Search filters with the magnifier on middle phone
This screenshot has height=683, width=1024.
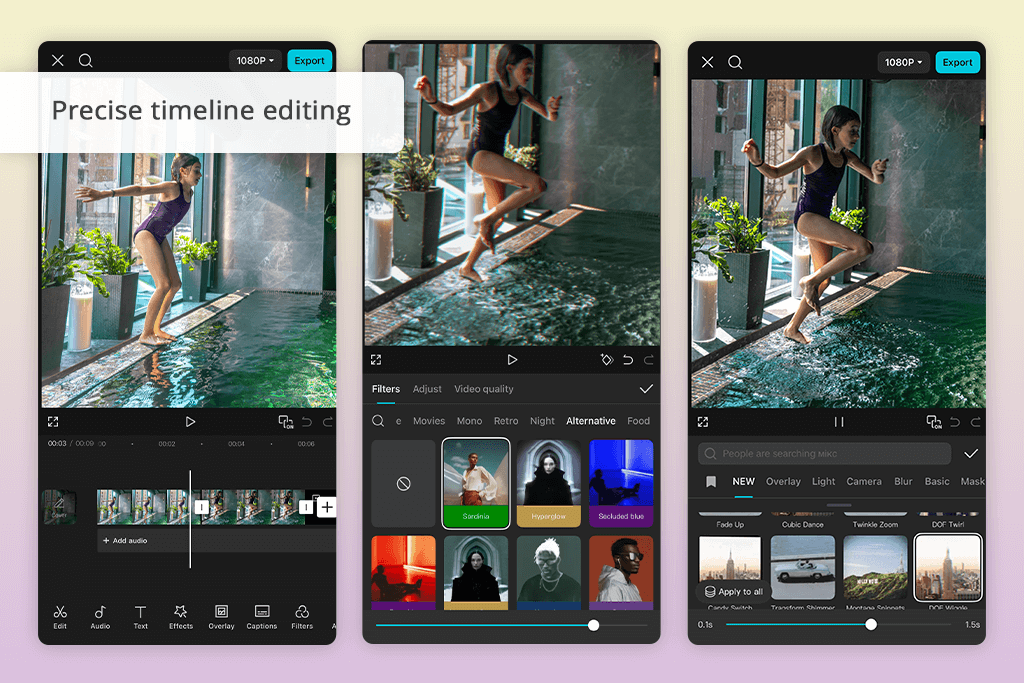coord(378,421)
